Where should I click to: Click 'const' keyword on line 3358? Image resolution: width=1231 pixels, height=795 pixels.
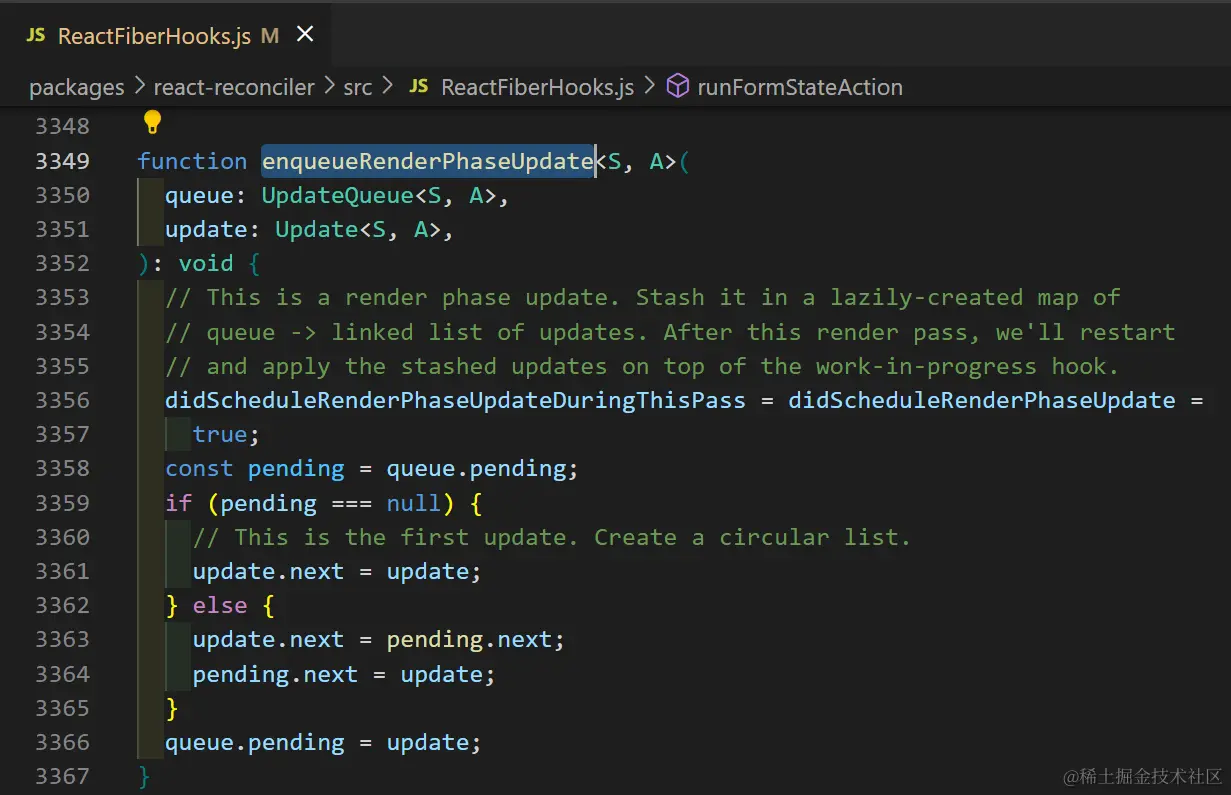199,468
